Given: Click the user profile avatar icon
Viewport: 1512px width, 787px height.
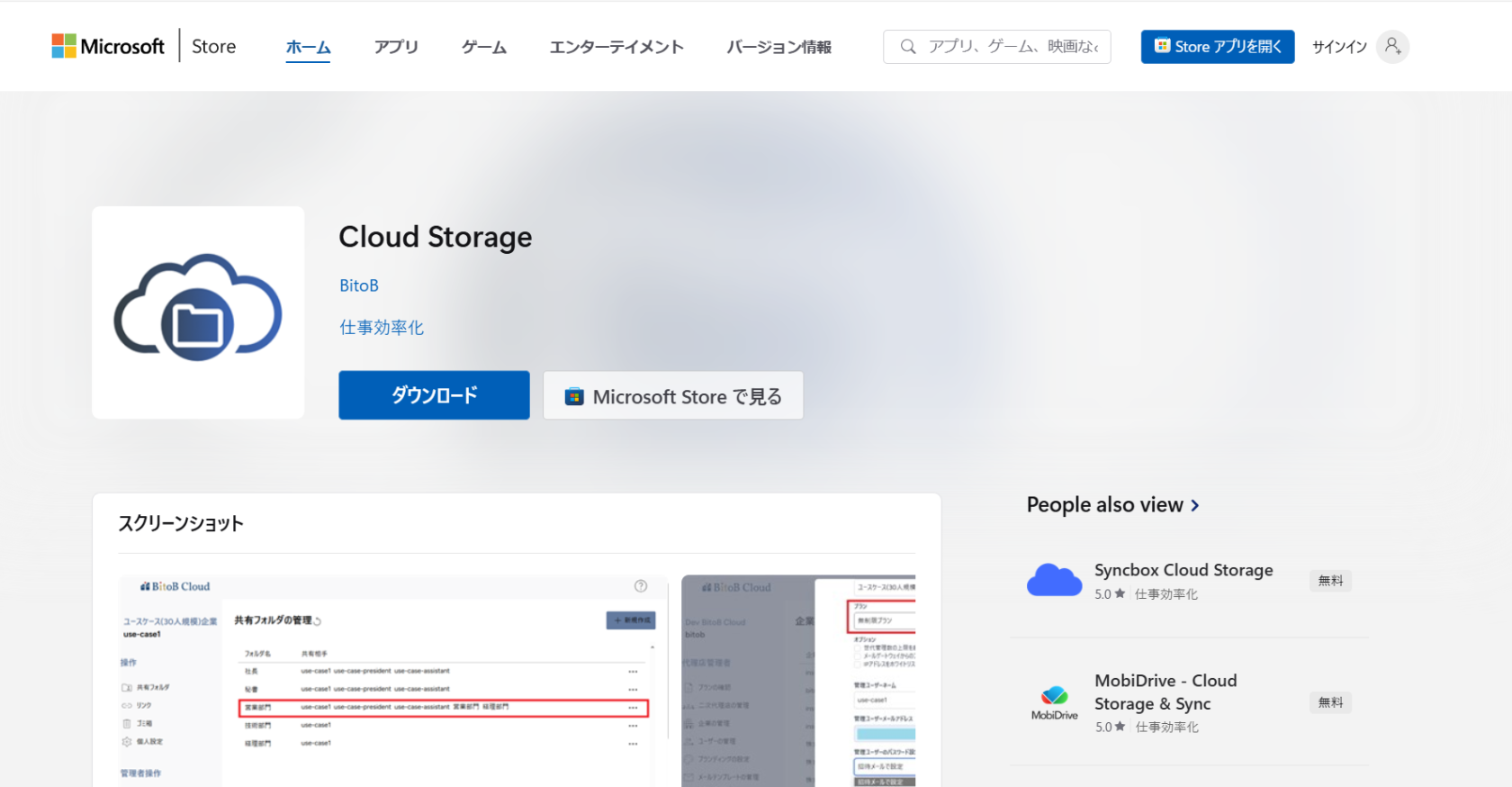Looking at the screenshot, I should (x=1392, y=47).
